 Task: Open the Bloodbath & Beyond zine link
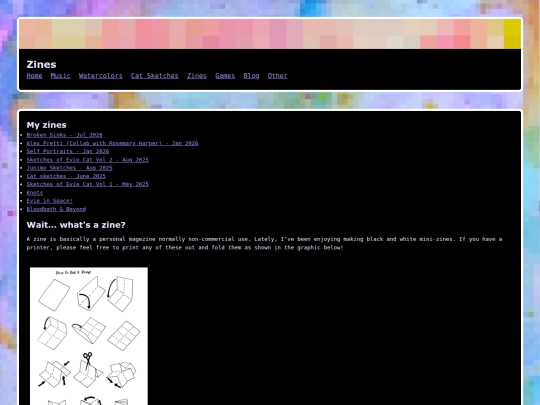tap(56, 209)
